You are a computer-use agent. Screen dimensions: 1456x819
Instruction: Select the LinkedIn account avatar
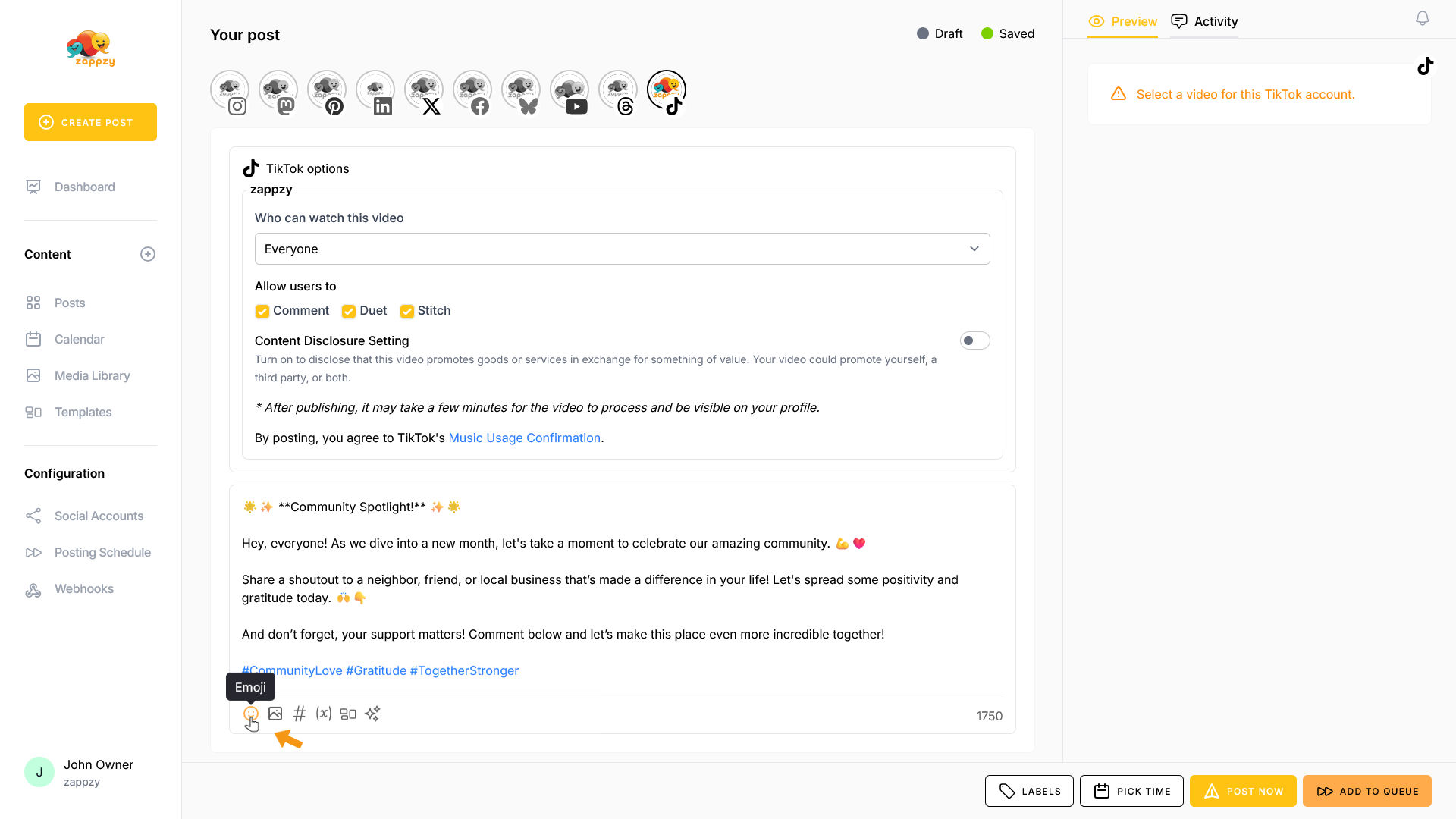point(375,92)
